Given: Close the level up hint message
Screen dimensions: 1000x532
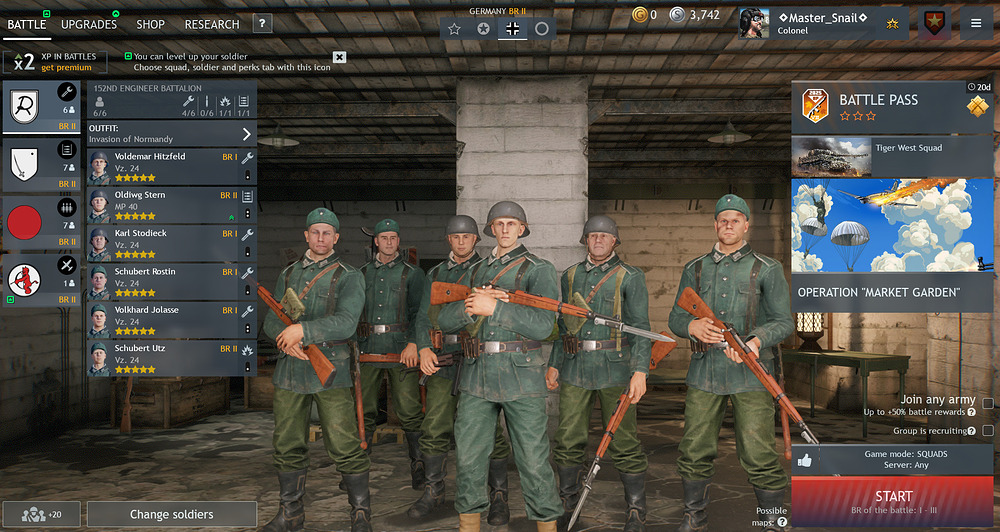Looking at the screenshot, I should [x=339, y=57].
